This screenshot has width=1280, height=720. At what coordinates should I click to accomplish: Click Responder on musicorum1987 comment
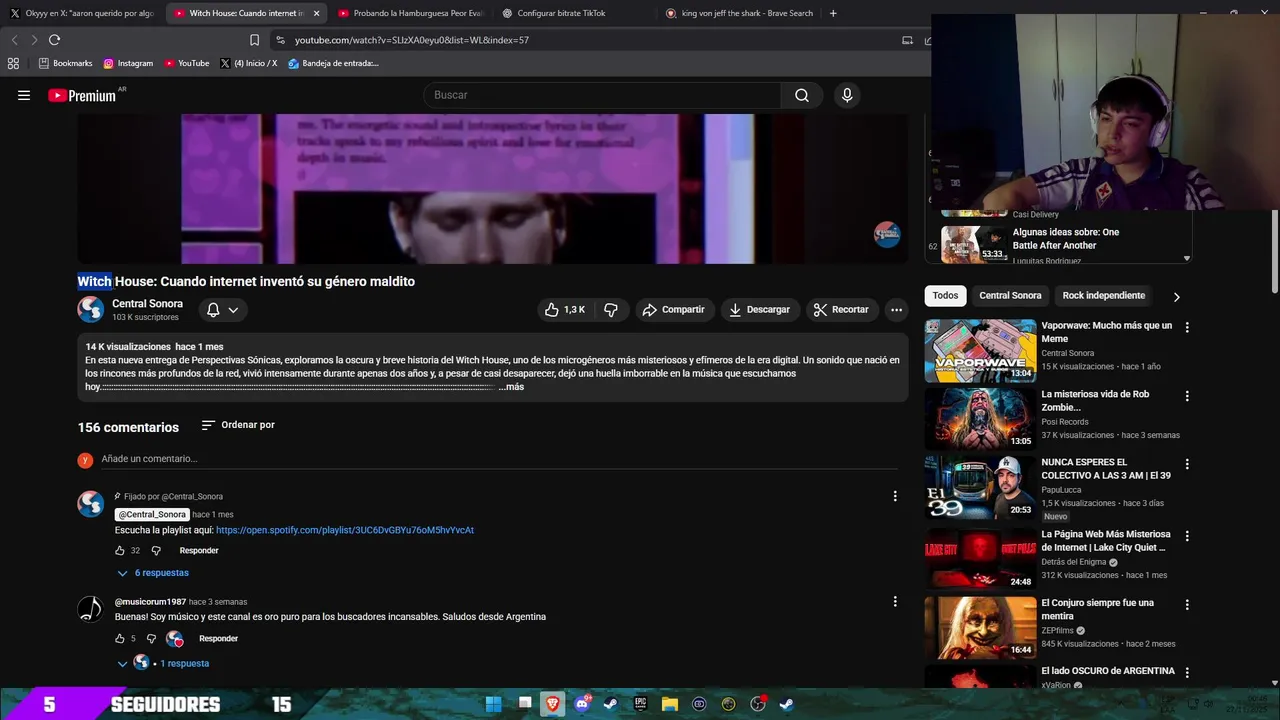(x=218, y=638)
